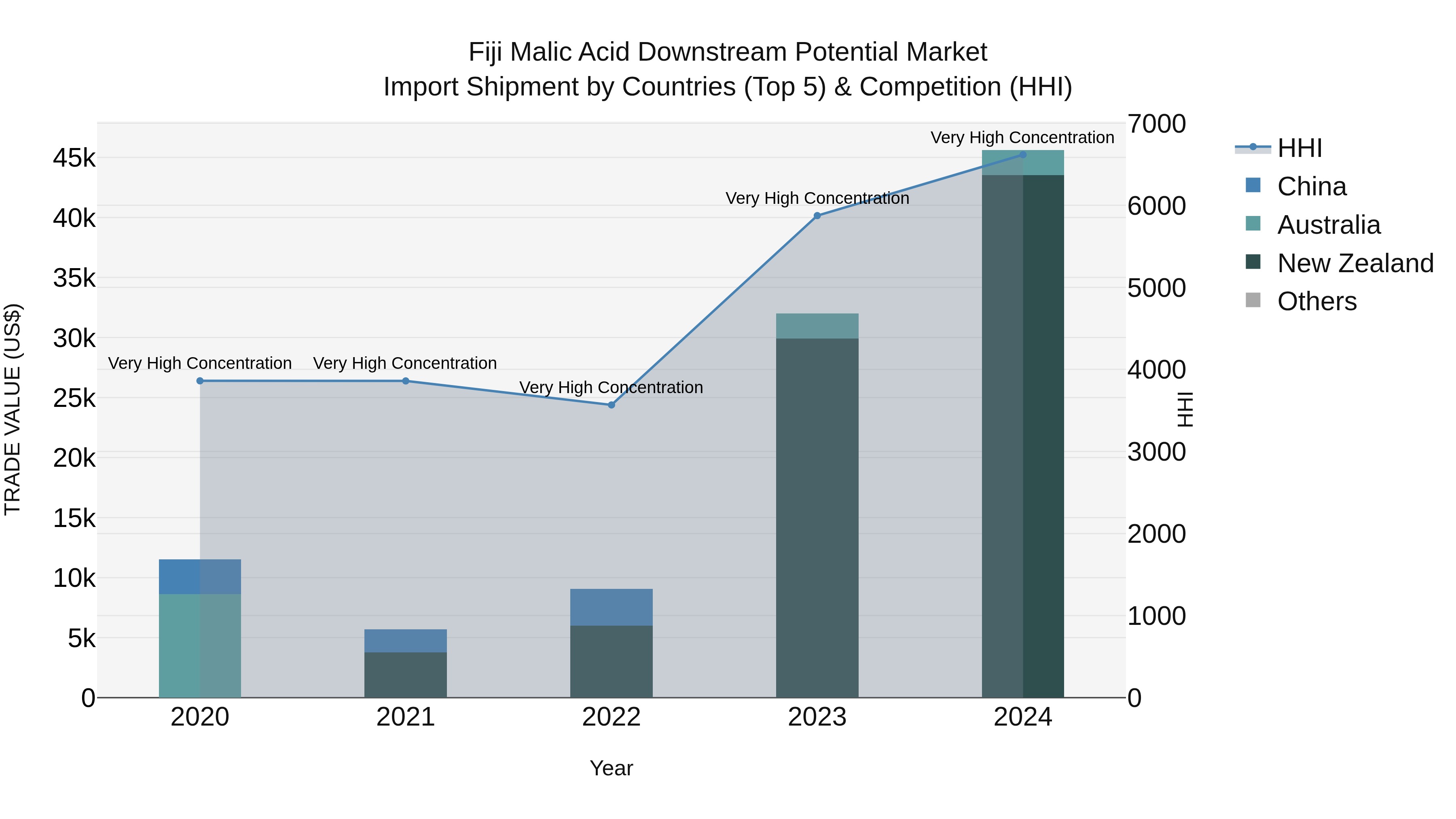Image resolution: width=1456 pixels, height=819 pixels.
Task: Click Very High Concentration label above 2024
Action: point(1022,138)
